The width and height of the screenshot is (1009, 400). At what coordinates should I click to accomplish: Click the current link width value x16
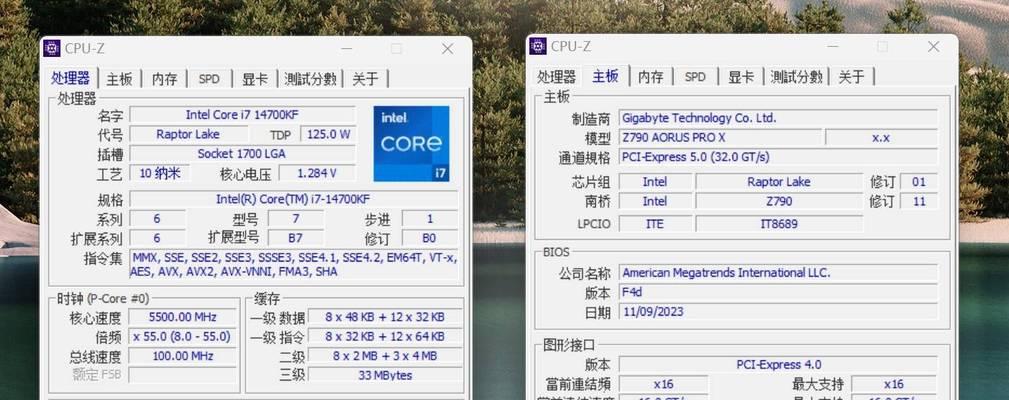click(x=663, y=384)
